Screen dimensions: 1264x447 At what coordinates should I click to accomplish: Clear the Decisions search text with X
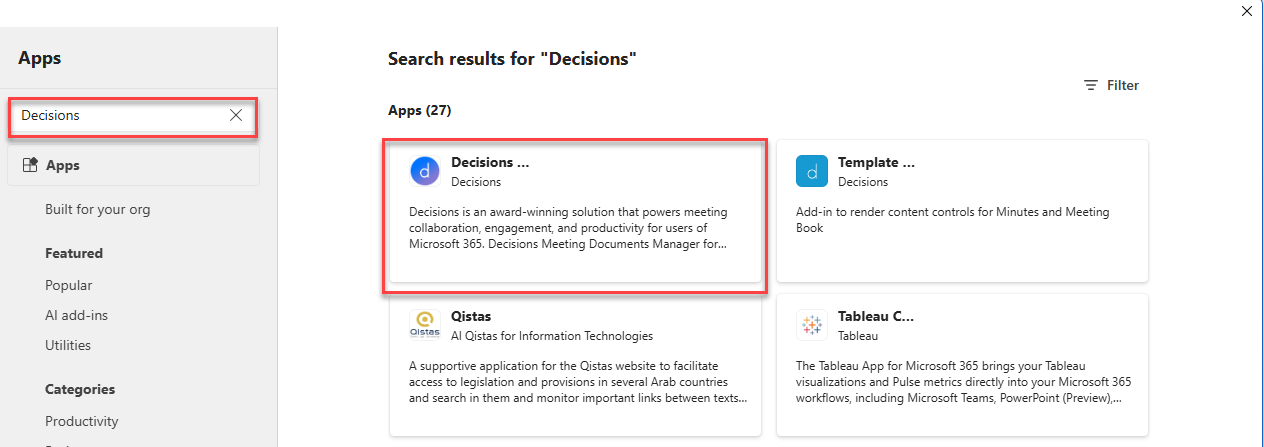pos(236,115)
